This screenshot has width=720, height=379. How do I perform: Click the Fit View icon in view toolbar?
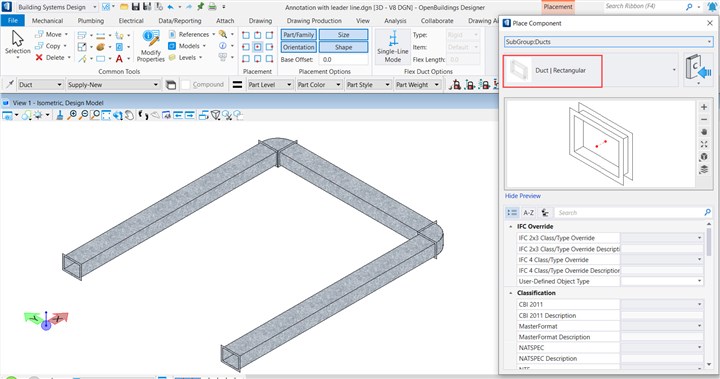pyautogui.click(x=106, y=115)
